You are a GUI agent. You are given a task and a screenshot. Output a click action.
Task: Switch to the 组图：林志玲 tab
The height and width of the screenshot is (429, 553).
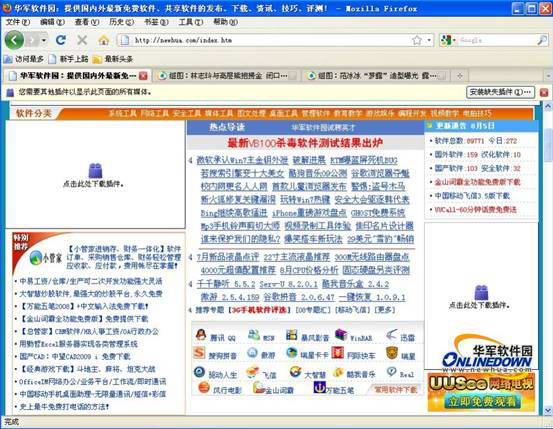click(226, 75)
